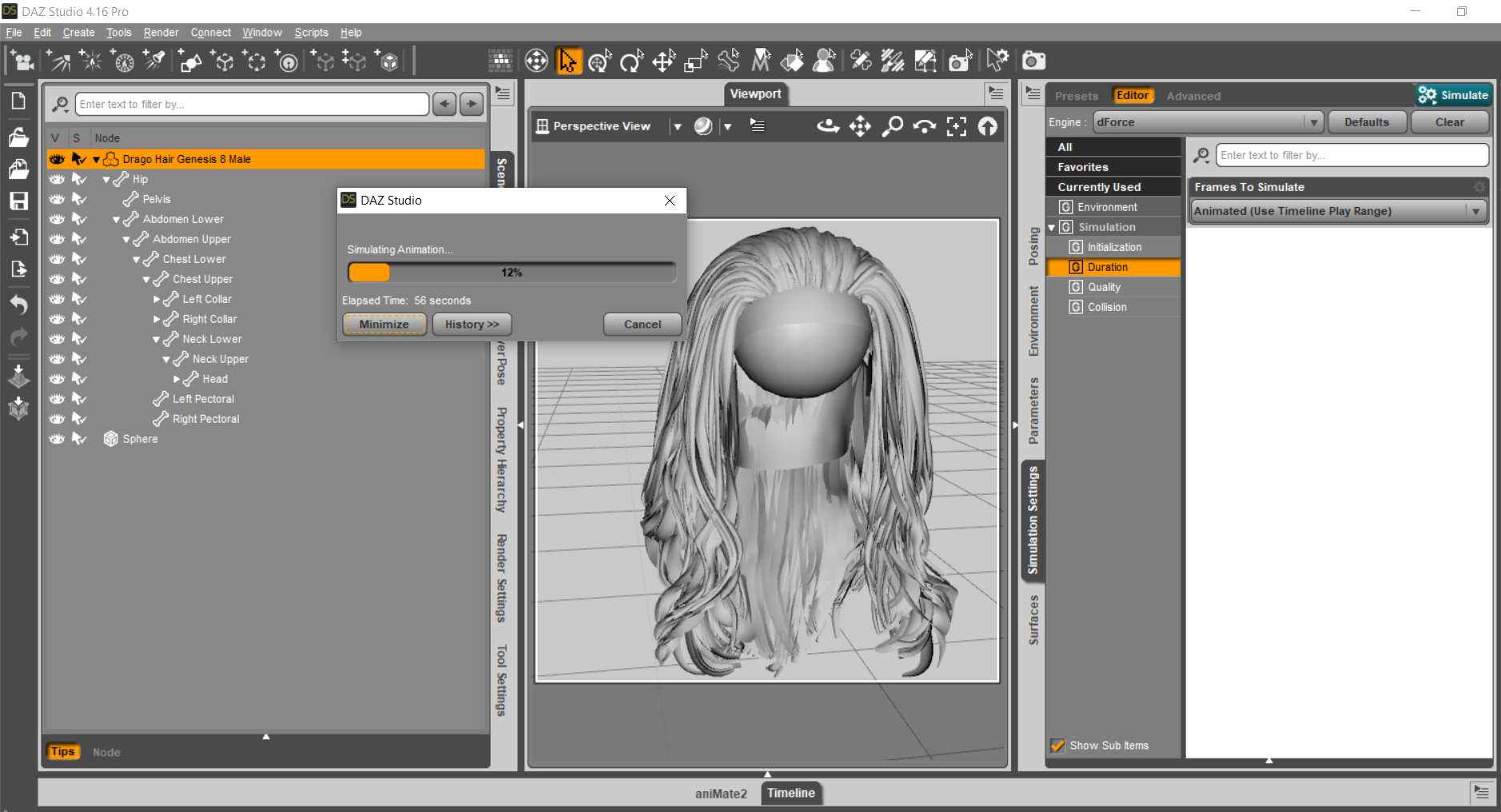
Task: Click the History button in the dialog
Action: pyautogui.click(x=472, y=324)
